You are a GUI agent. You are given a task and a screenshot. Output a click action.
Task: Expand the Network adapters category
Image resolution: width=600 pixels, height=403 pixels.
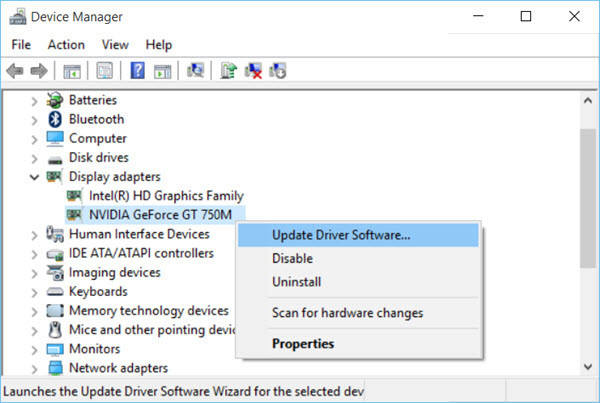tap(34, 369)
